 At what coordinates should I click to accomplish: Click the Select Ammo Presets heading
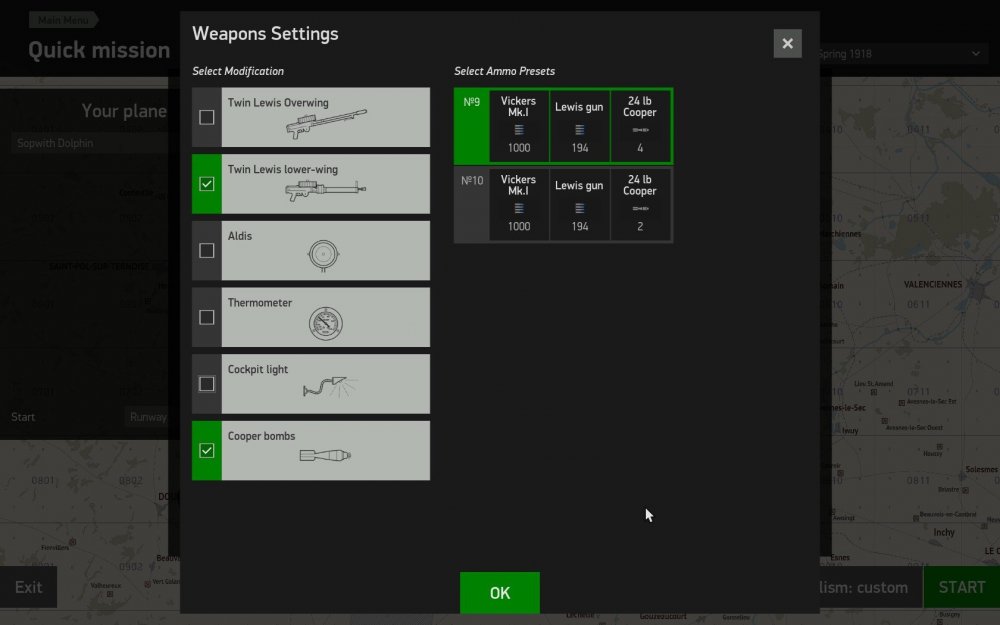tap(504, 71)
